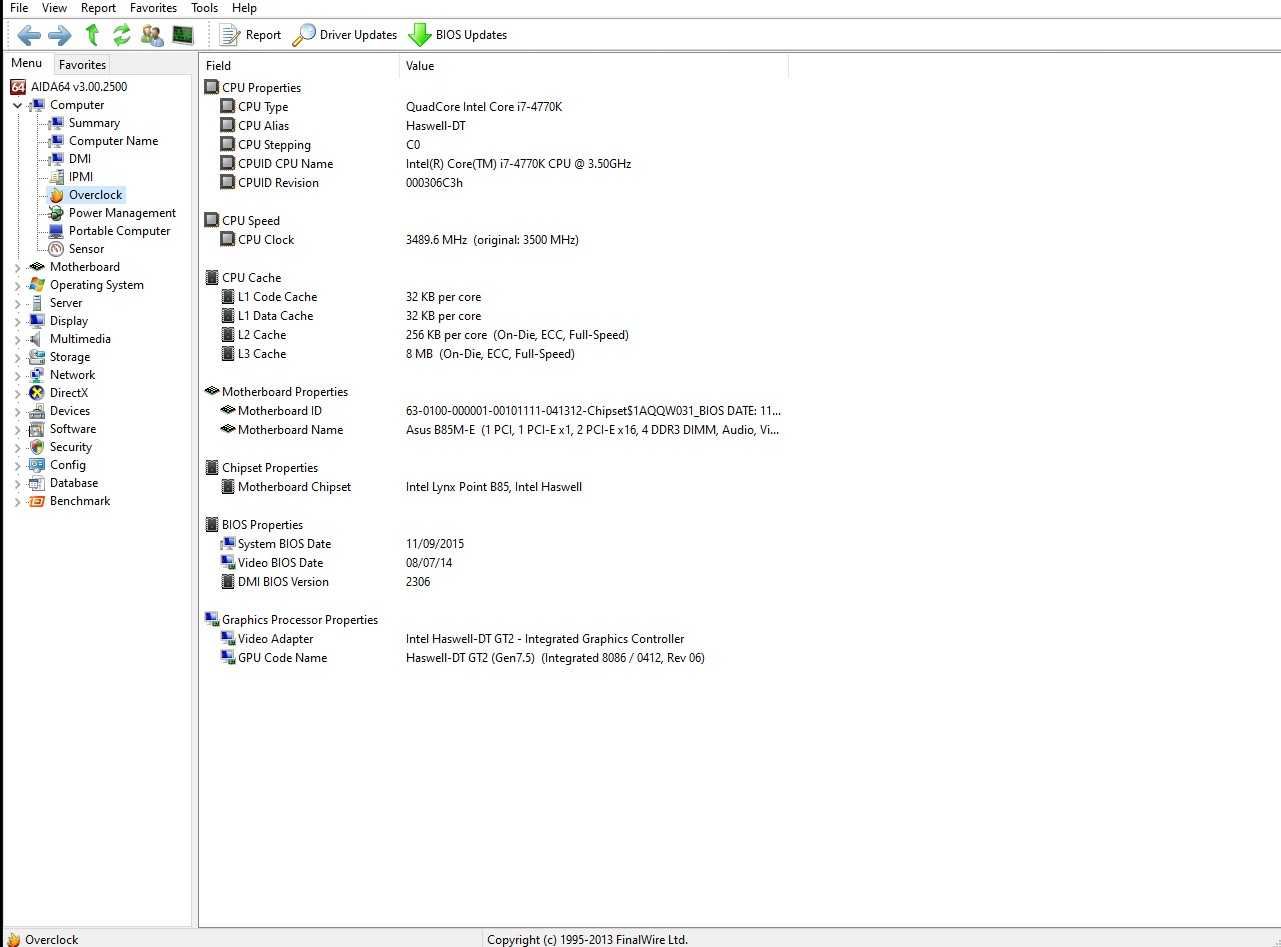Image resolution: width=1281 pixels, height=947 pixels.
Task: Expand the Operating System tree node
Action: pyautogui.click(x=17, y=285)
